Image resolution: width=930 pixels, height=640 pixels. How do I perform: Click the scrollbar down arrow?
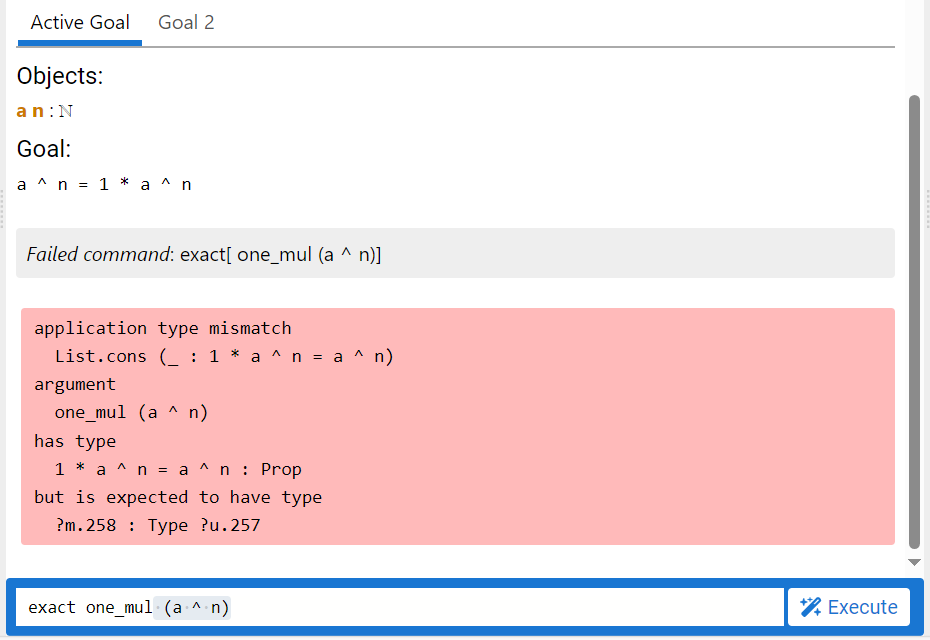pos(914,562)
